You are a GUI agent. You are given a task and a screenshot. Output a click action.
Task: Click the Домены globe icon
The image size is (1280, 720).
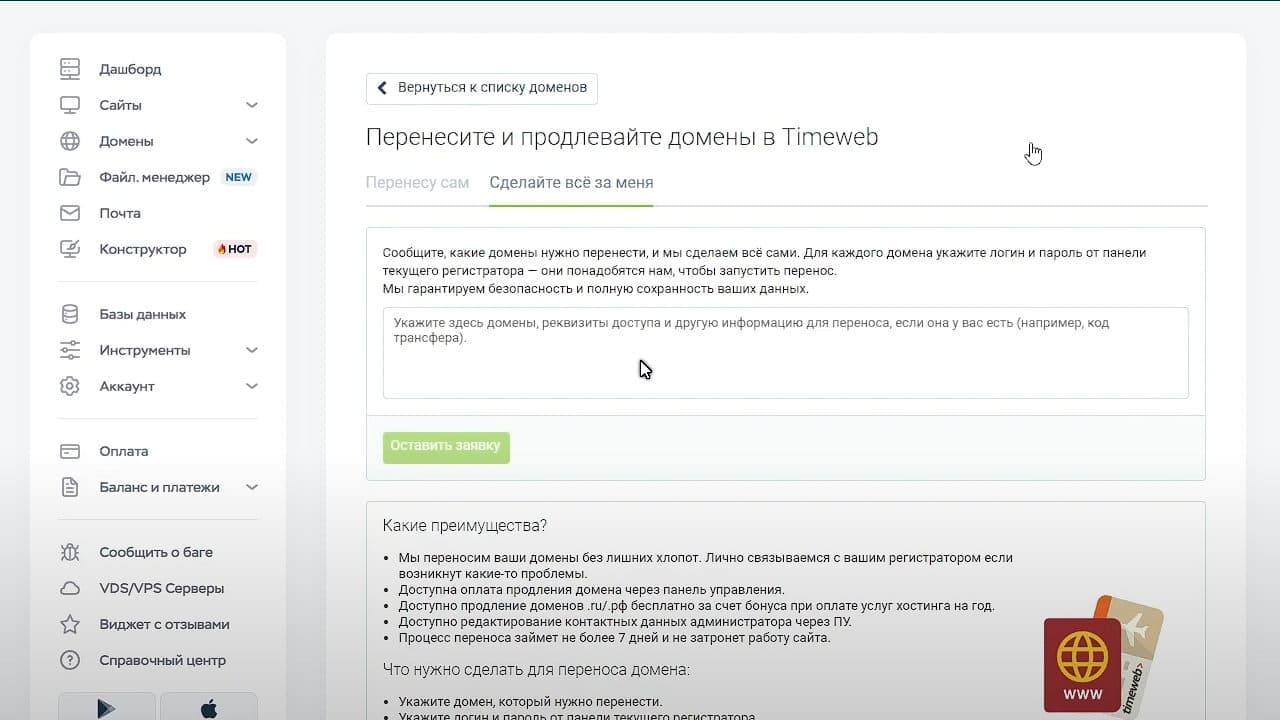[x=70, y=141]
